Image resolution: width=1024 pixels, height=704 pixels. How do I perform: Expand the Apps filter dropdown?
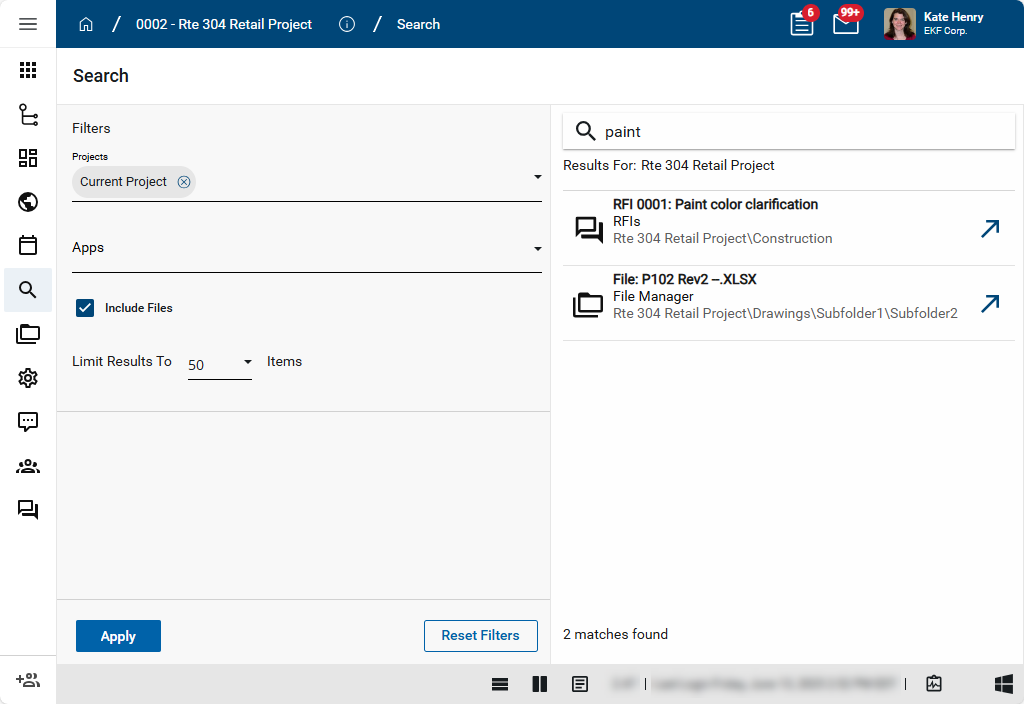[x=537, y=248]
